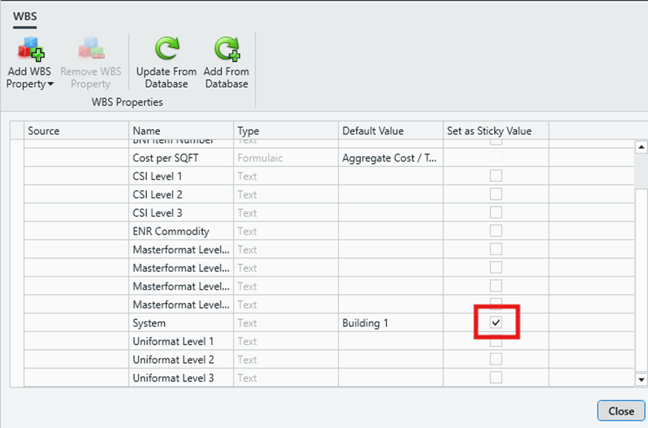Click the Source column header
Image resolution: width=648 pixels, height=428 pixels.
click(x=76, y=131)
